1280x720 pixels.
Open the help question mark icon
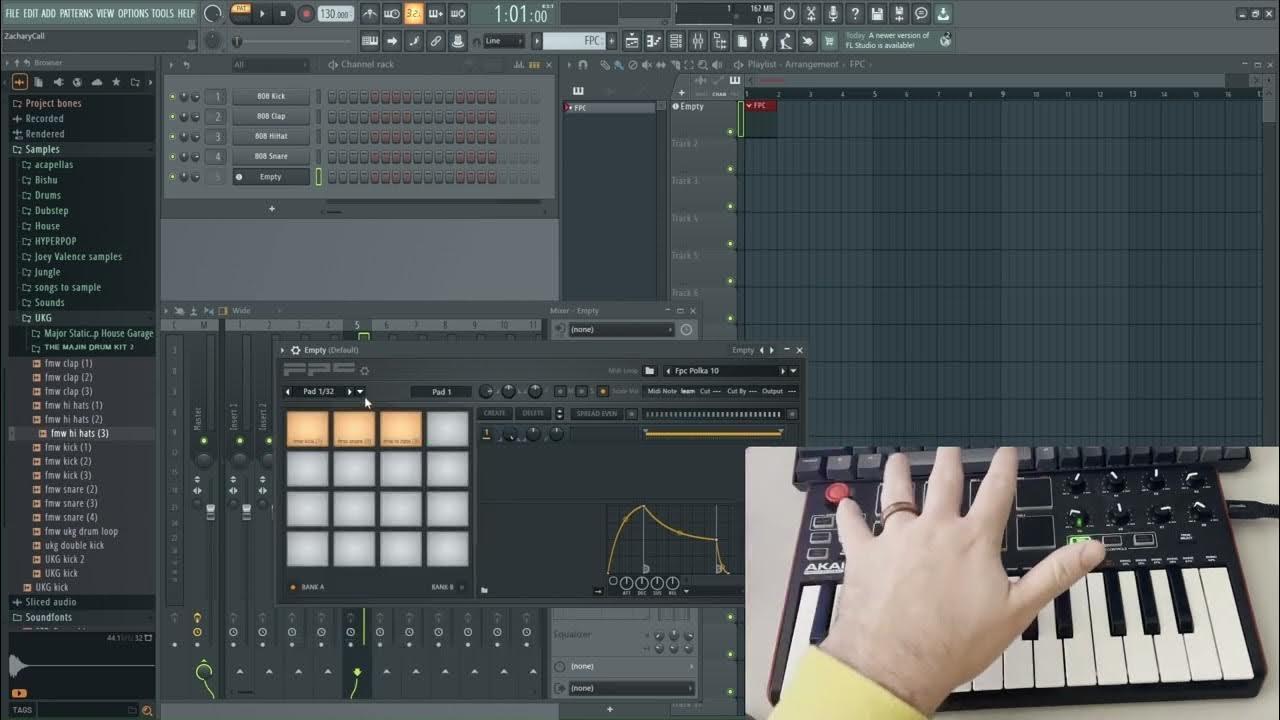855,14
